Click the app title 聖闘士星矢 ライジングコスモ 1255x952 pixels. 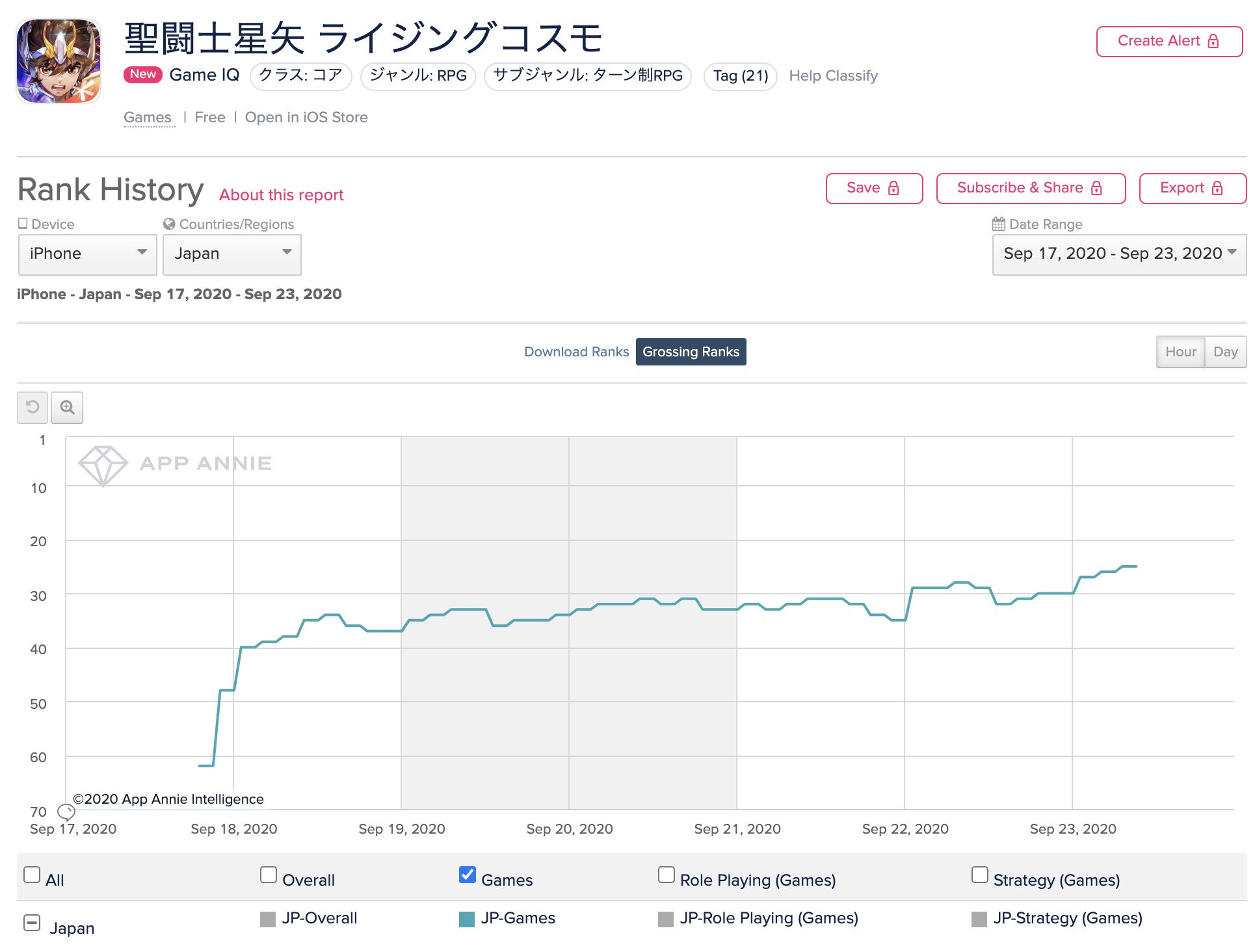[x=363, y=38]
